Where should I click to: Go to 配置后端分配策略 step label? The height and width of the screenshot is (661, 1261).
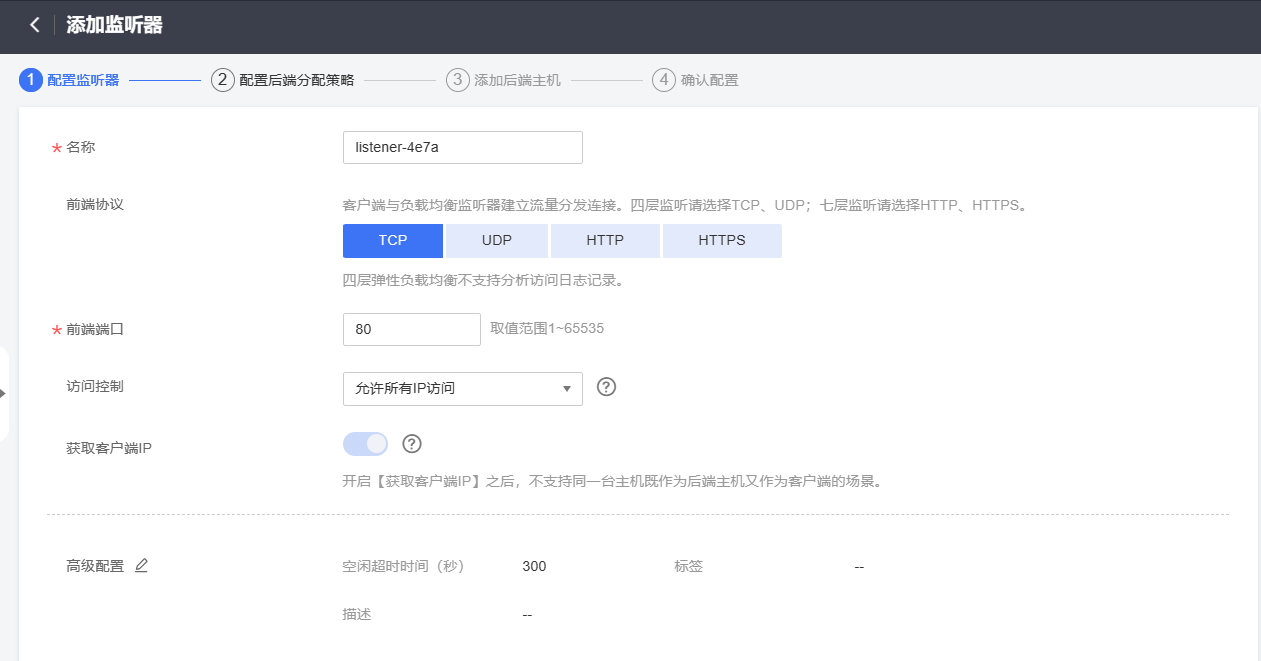tap(297, 80)
